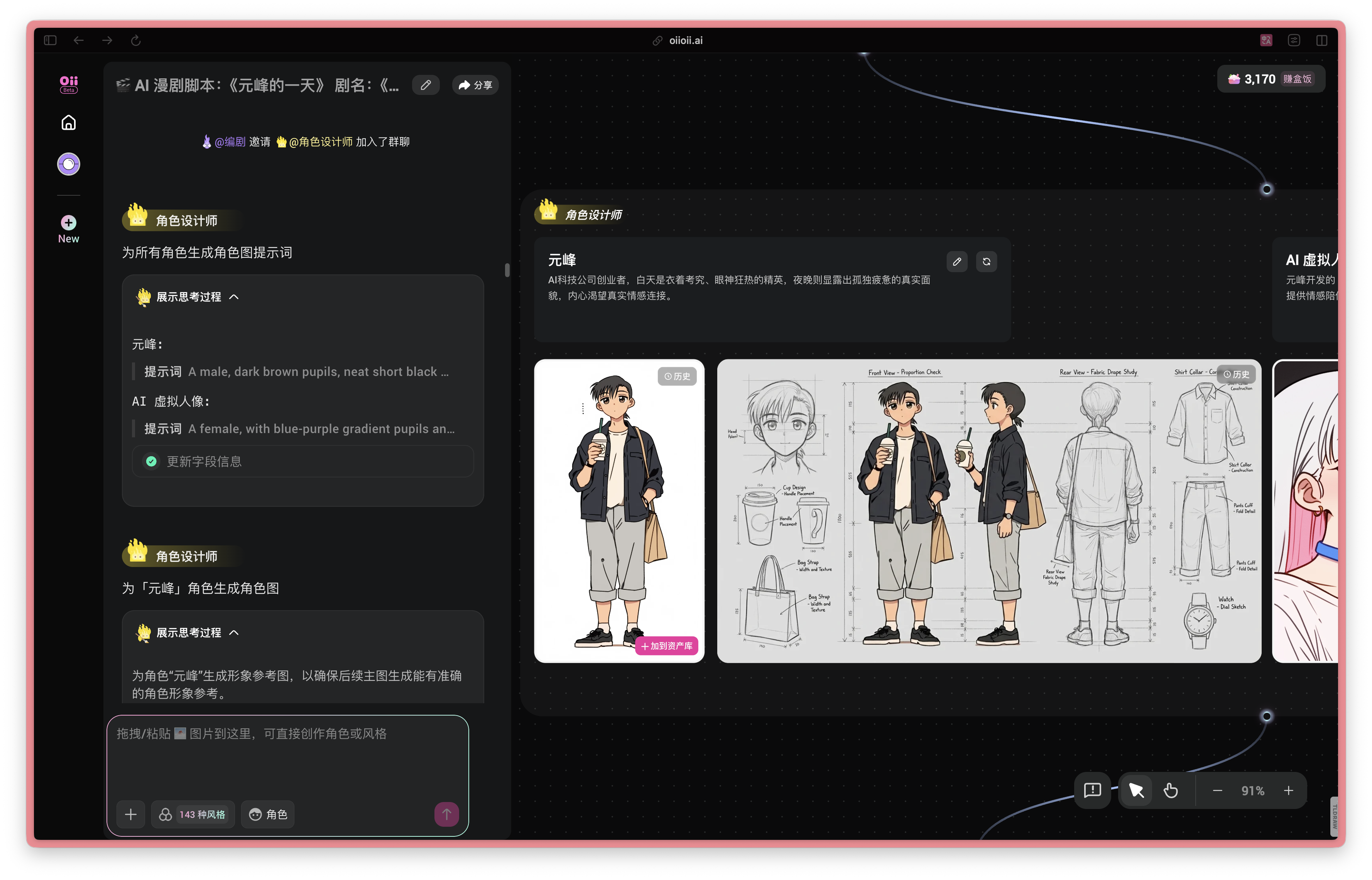Open the 143 种风格 style selector
Viewport: 1372px width, 880px height.
[193, 814]
